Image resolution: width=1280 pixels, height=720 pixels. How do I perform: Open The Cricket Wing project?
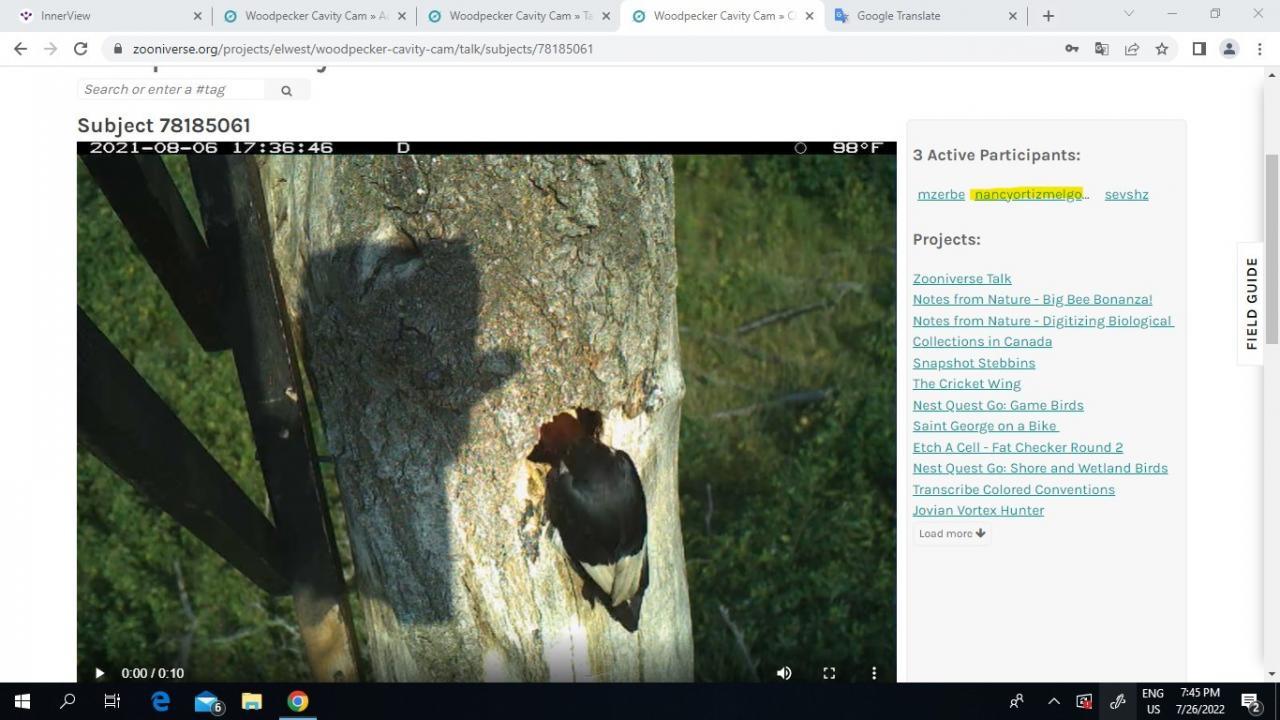click(966, 384)
